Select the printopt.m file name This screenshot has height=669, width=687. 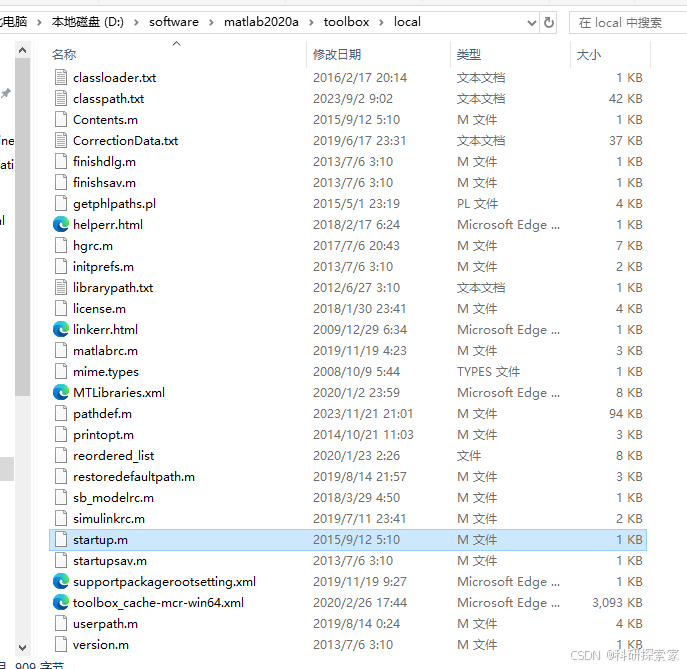click(103, 435)
